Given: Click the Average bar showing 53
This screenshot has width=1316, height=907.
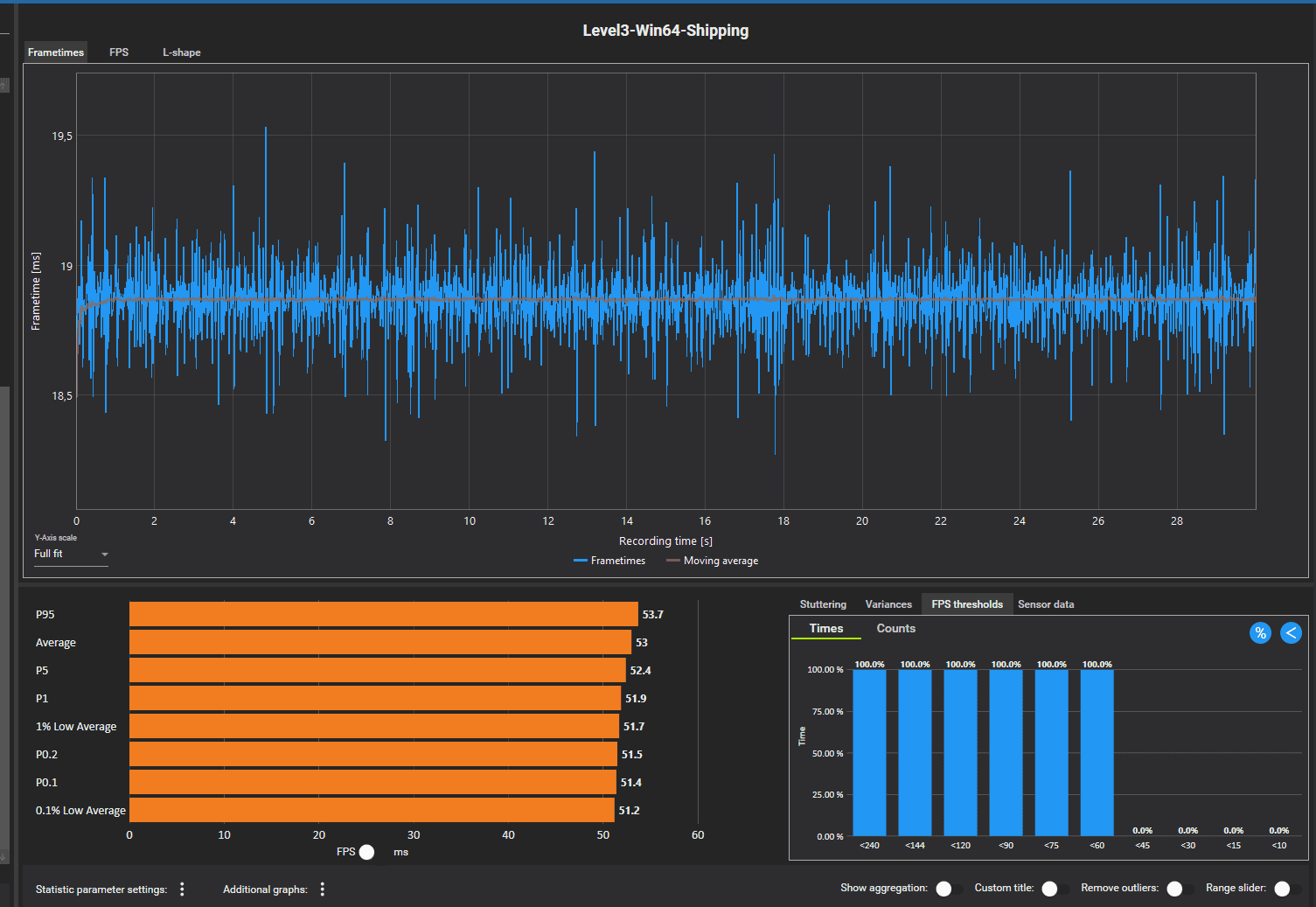Looking at the screenshot, I should [380, 642].
